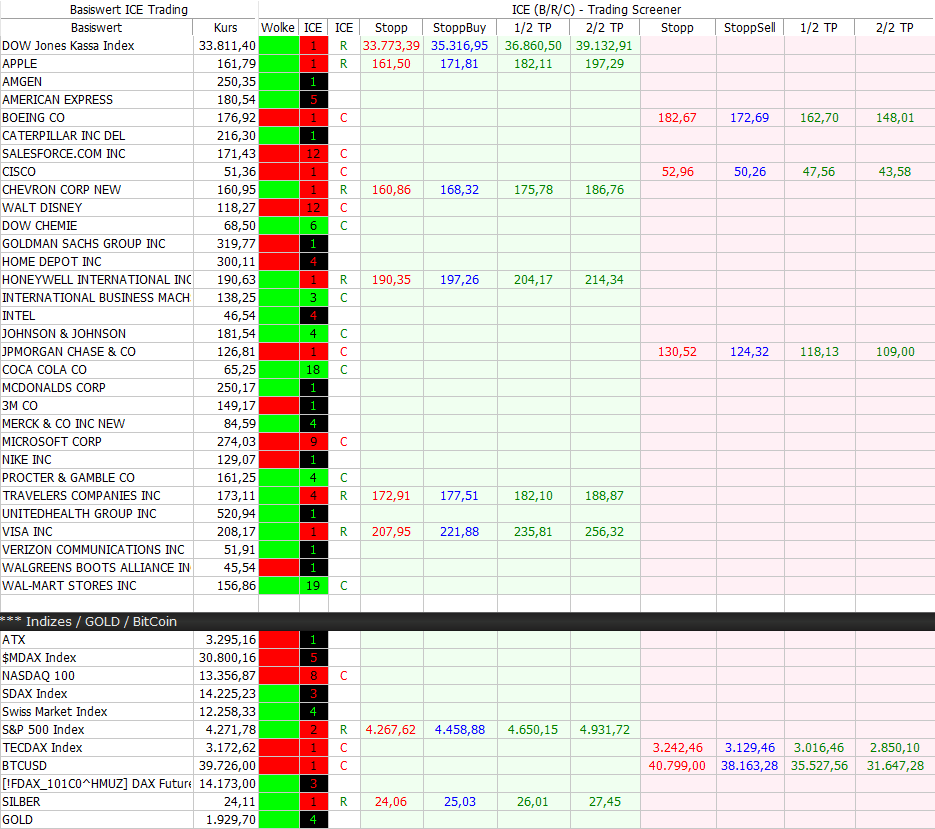Select the INTEL row name
Viewport: 935px width, 829px height.
click(x=18, y=315)
